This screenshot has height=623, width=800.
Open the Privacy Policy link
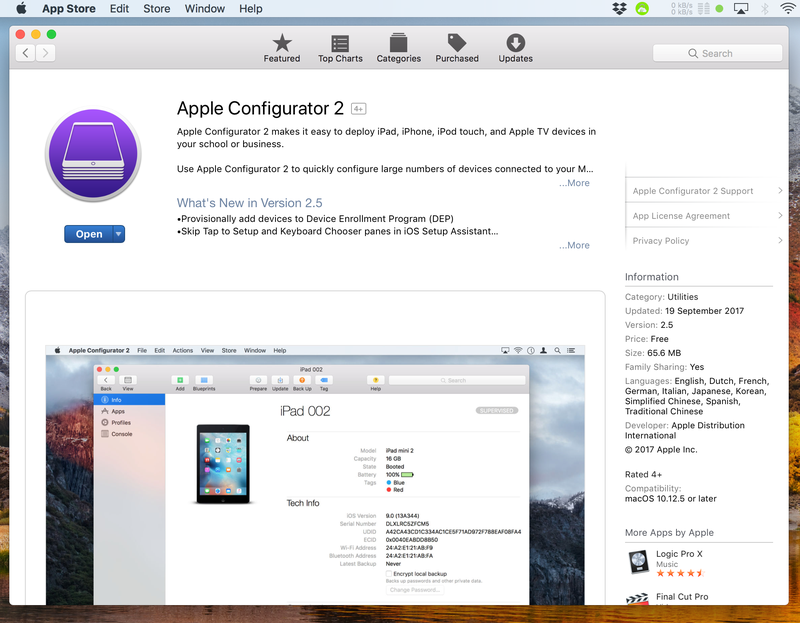(x=661, y=241)
